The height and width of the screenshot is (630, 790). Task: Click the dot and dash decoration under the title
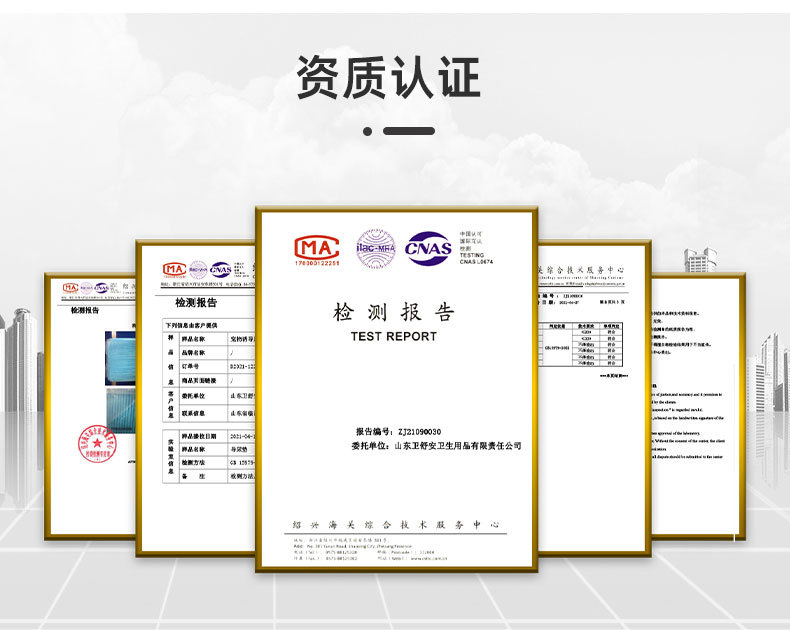click(x=399, y=131)
